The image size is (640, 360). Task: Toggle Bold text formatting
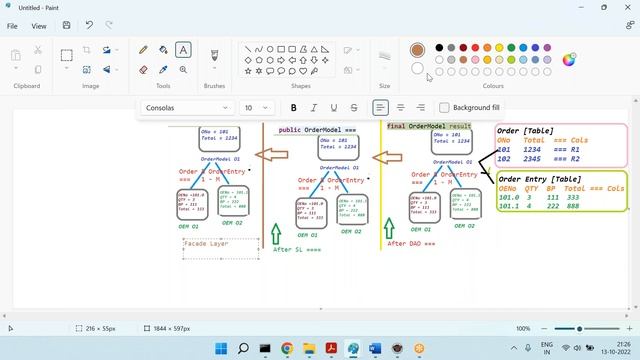tap(293, 108)
